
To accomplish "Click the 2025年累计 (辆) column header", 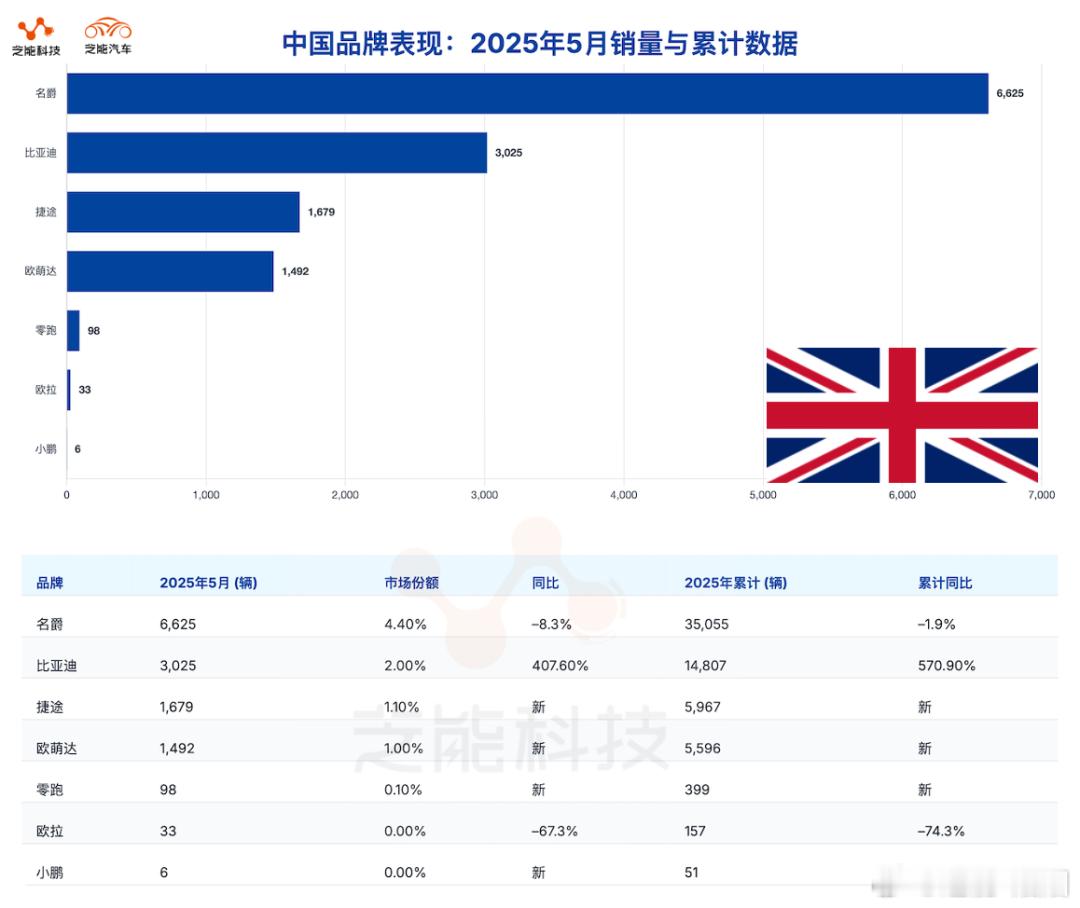I will [x=736, y=583].
